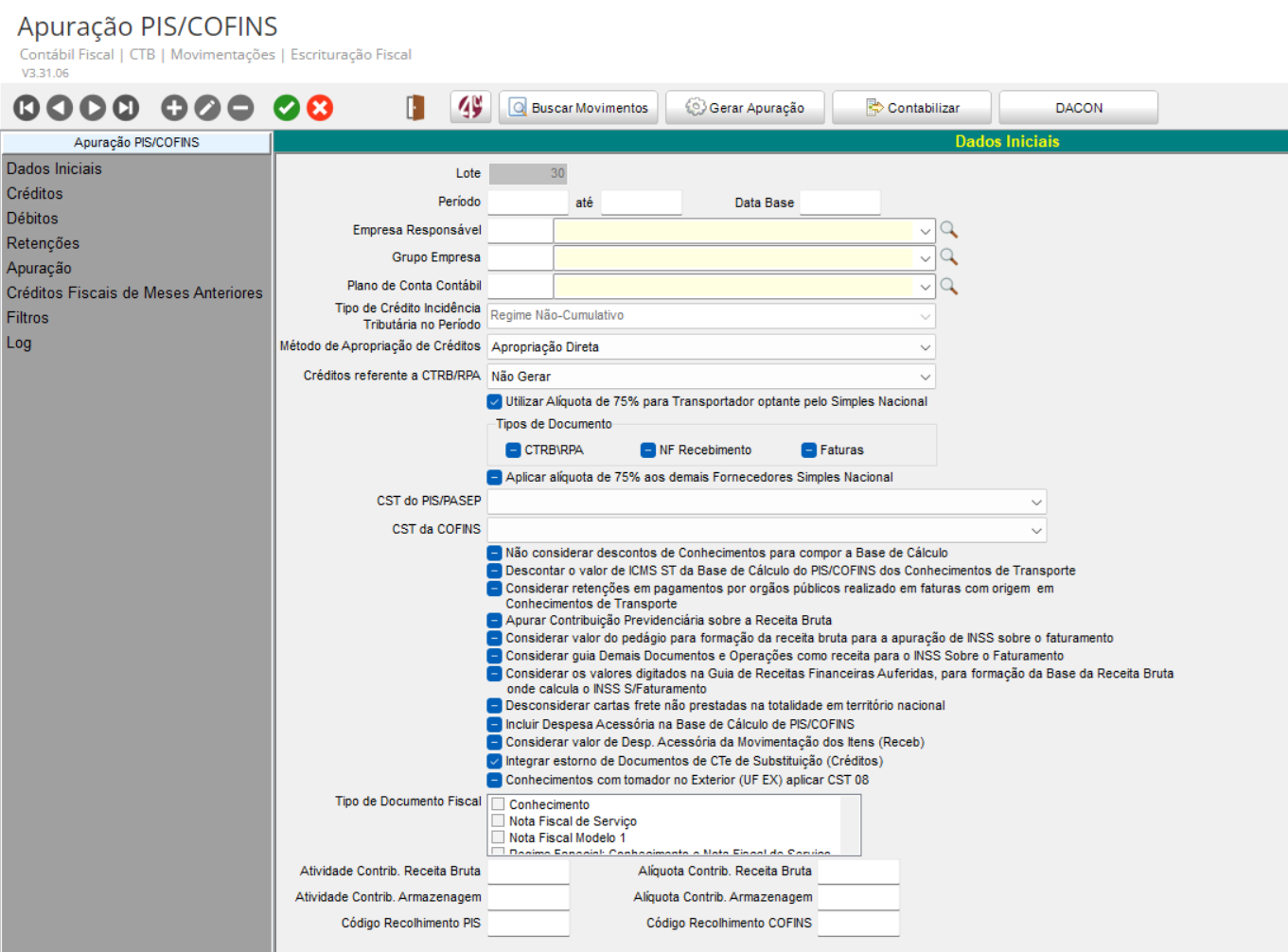Open the CST da COFINS dropdown

pos(767,530)
